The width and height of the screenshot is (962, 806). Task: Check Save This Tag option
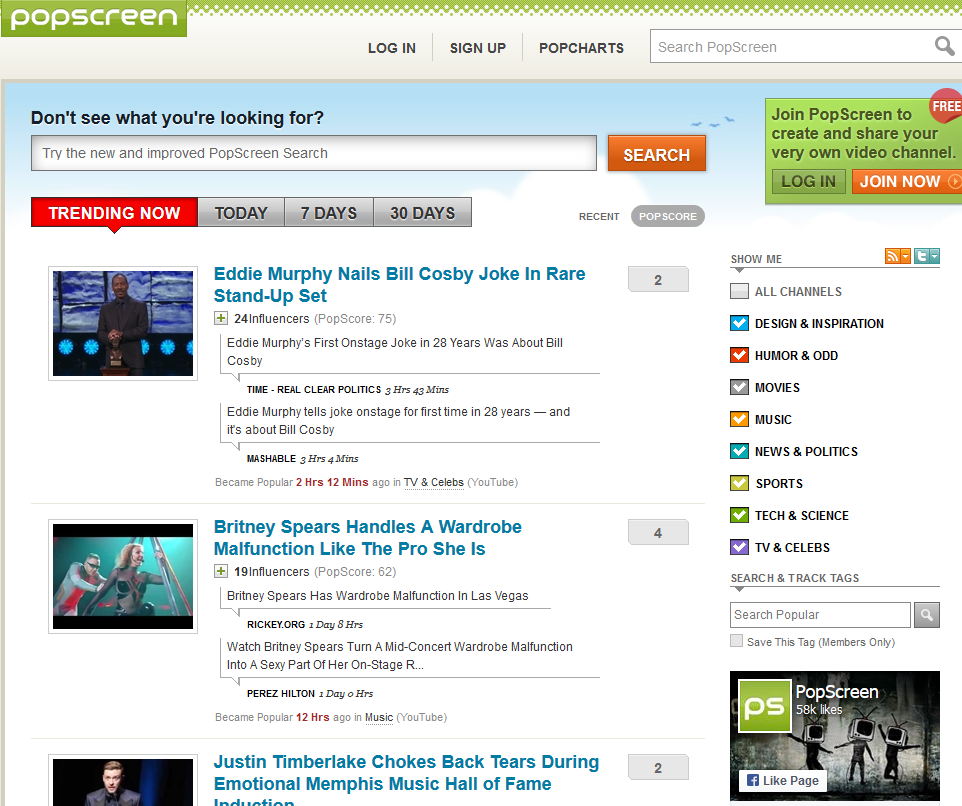click(x=736, y=639)
